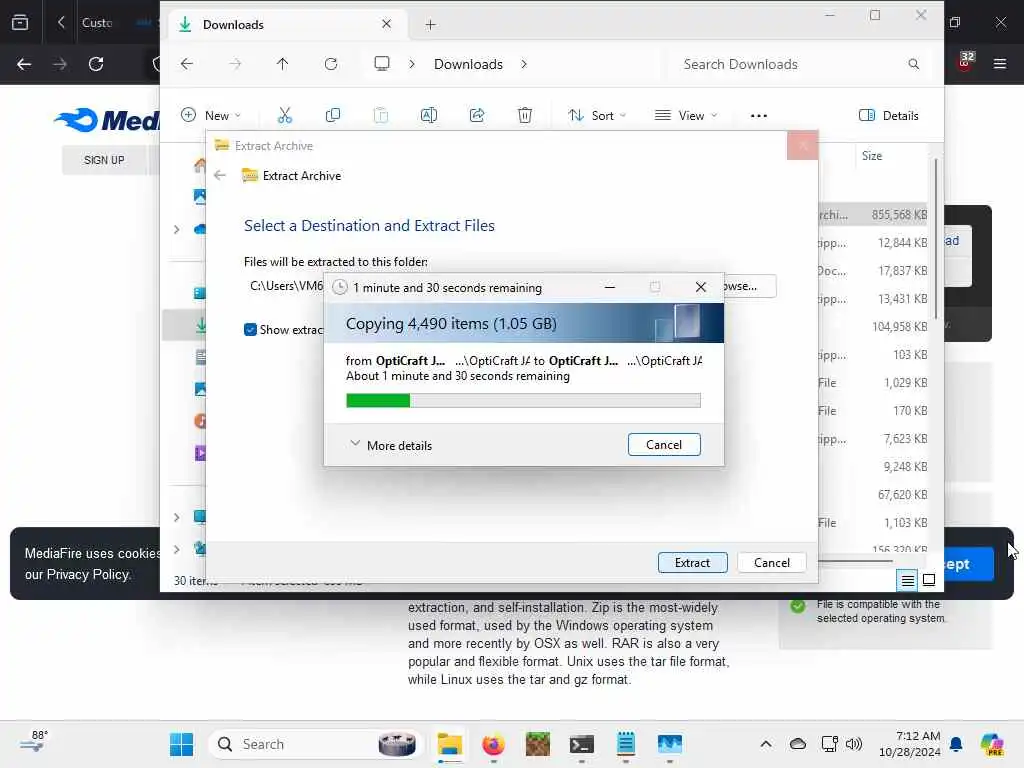Screen dimensions: 1024x768
Task: Expand the OneDrive tree node chevron
Action: [176, 229]
